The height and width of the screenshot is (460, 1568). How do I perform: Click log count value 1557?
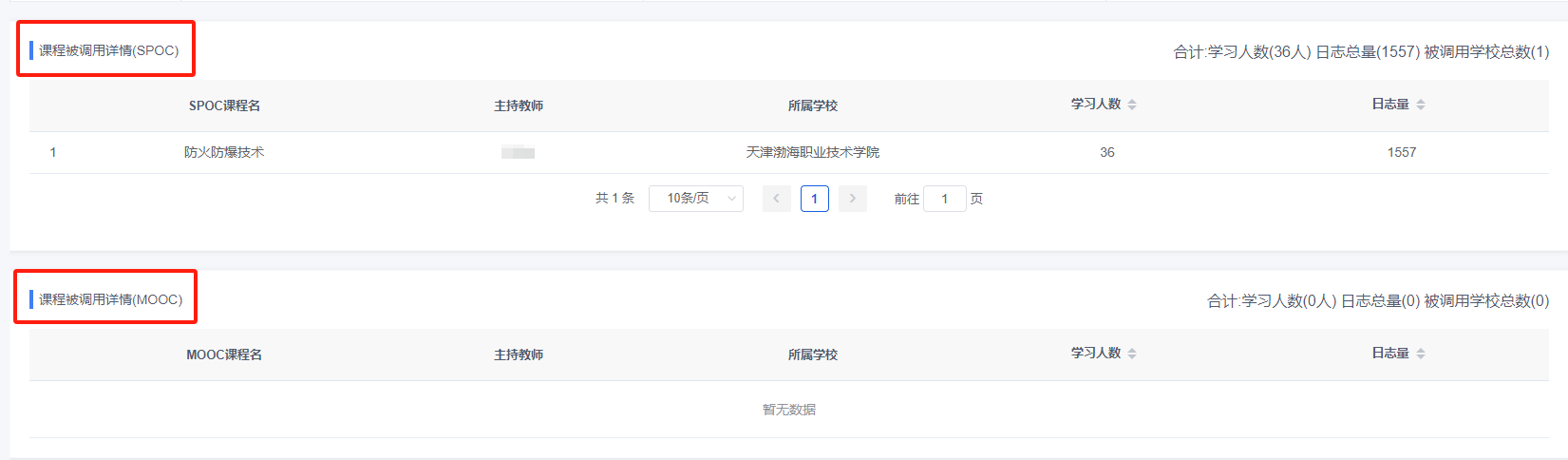point(1402,152)
